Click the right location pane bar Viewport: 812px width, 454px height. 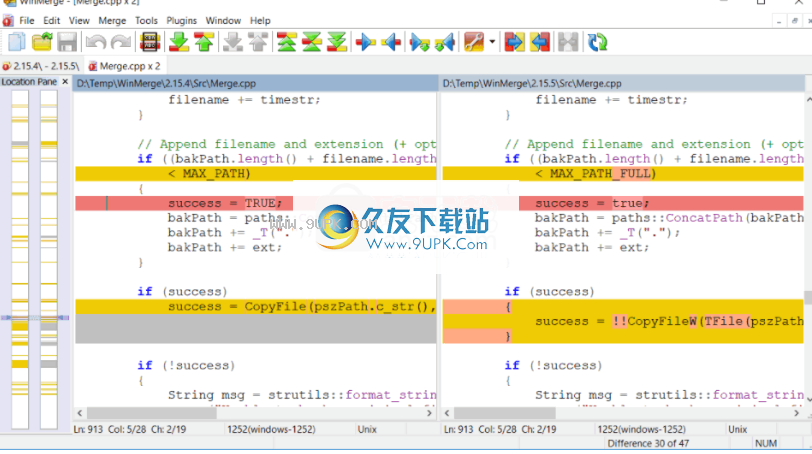tap(49, 259)
